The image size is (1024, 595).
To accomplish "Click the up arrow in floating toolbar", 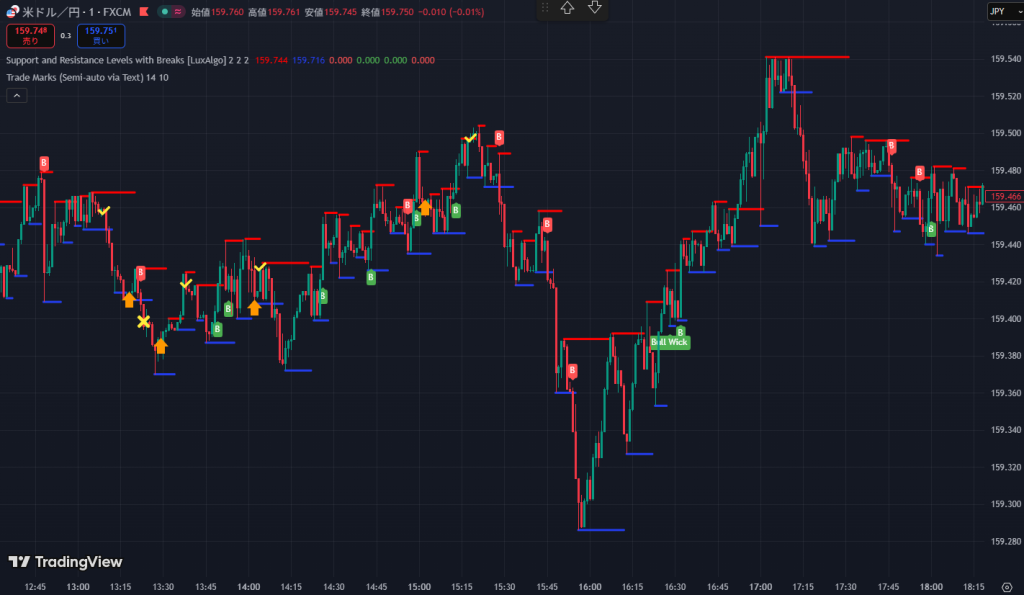I will coord(567,8).
